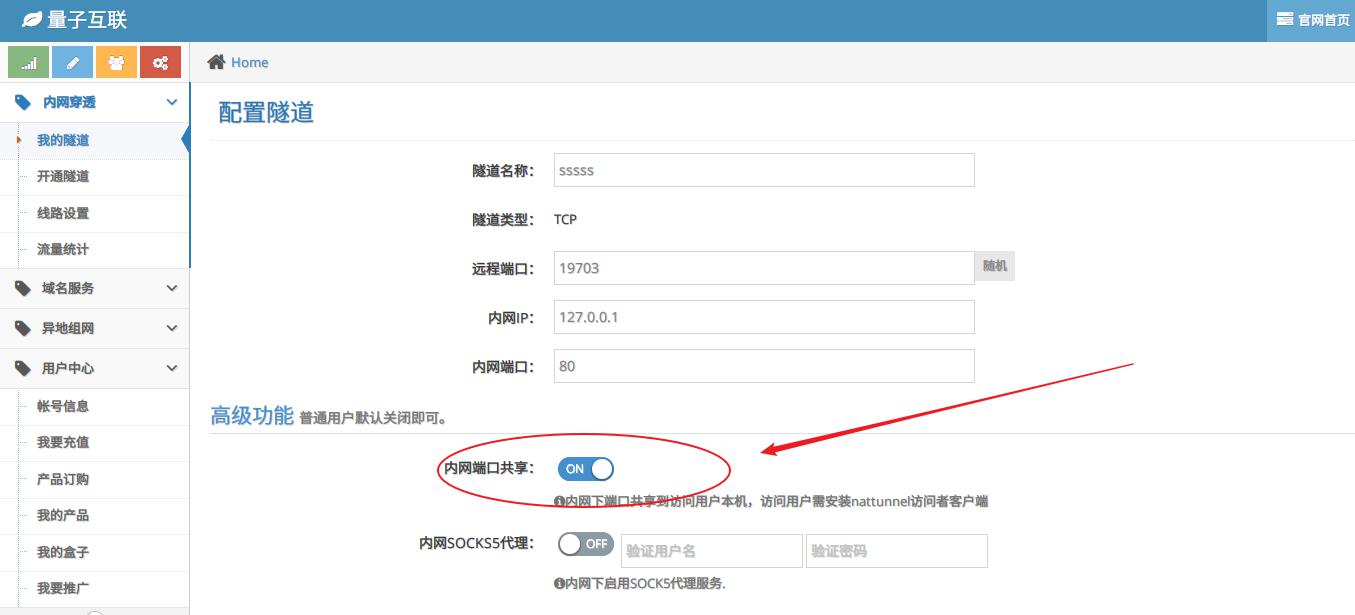Turn off the 内网端口共享 switch
This screenshot has height=615, width=1355.
pos(586,469)
